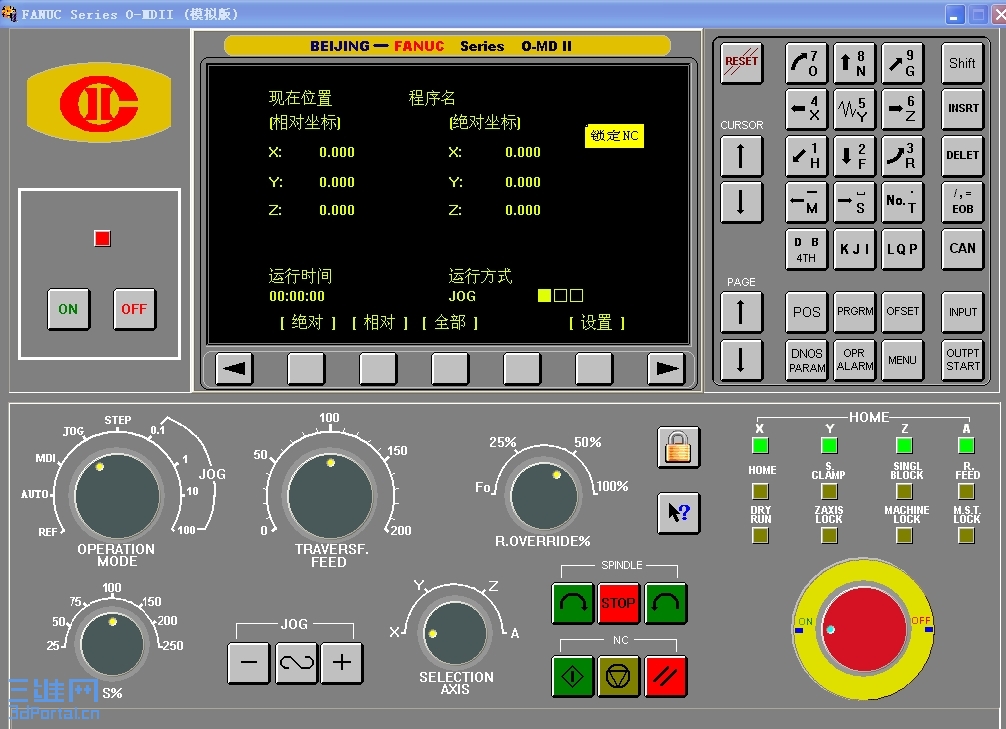Click the JOG plus direction button
The width and height of the screenshot is (1006, 729).
point(342,663)
